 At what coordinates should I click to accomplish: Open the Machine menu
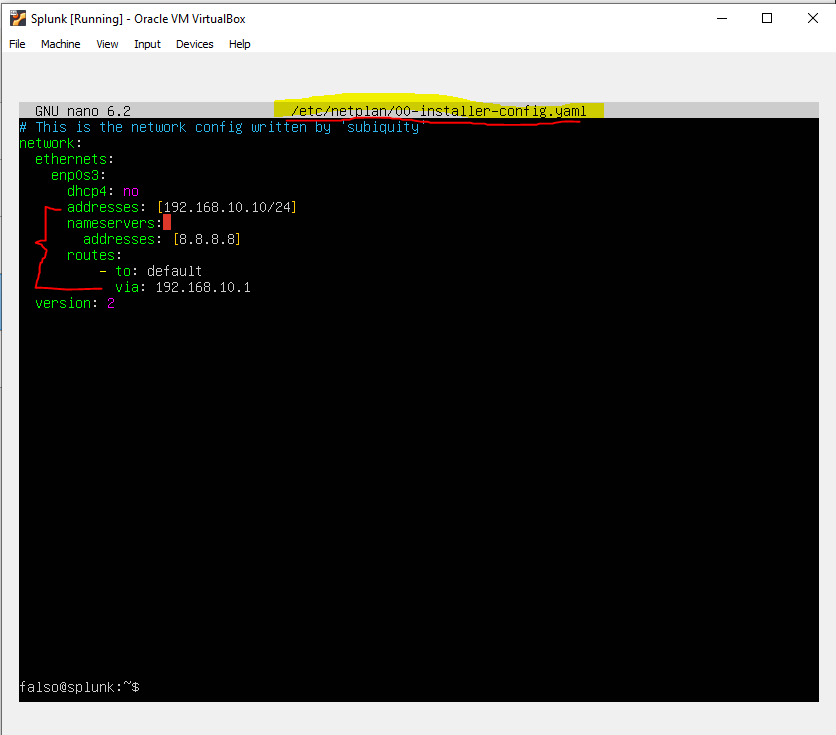[60, 44]
